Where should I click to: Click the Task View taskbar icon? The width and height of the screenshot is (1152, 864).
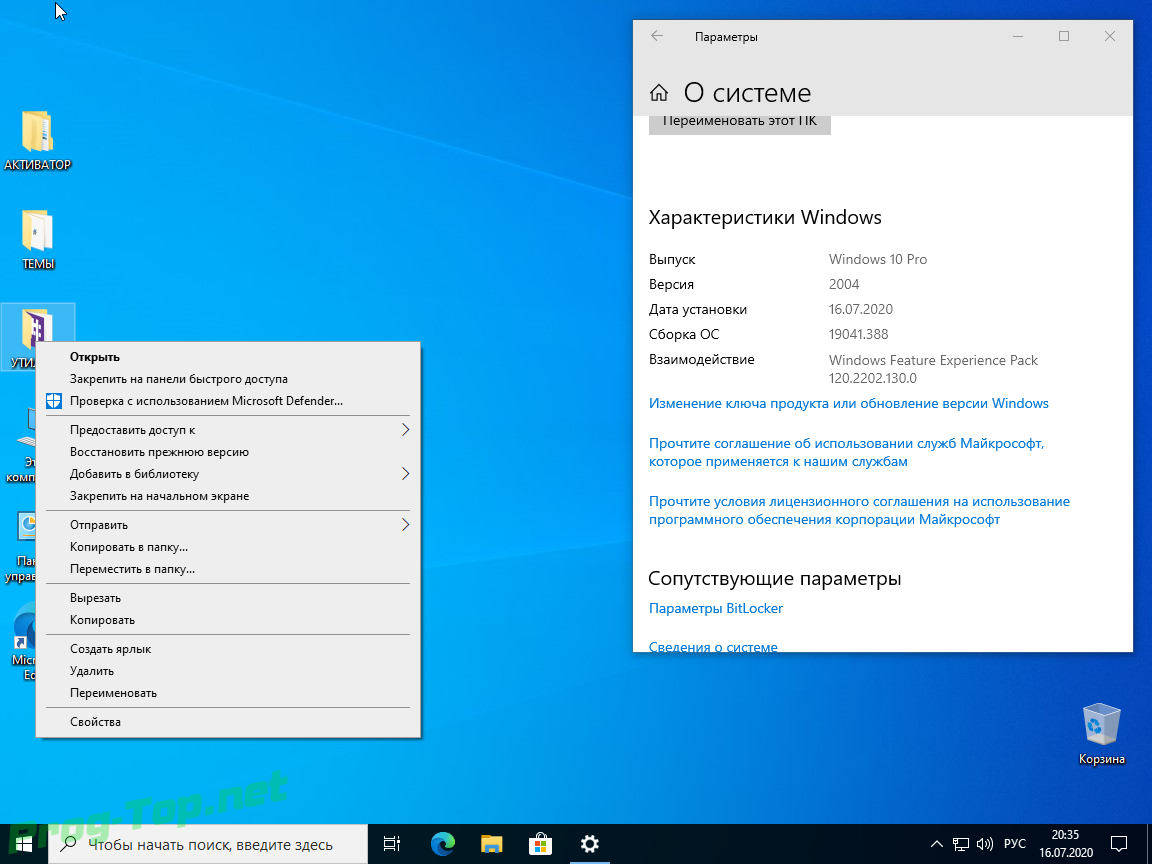[392, 844]
